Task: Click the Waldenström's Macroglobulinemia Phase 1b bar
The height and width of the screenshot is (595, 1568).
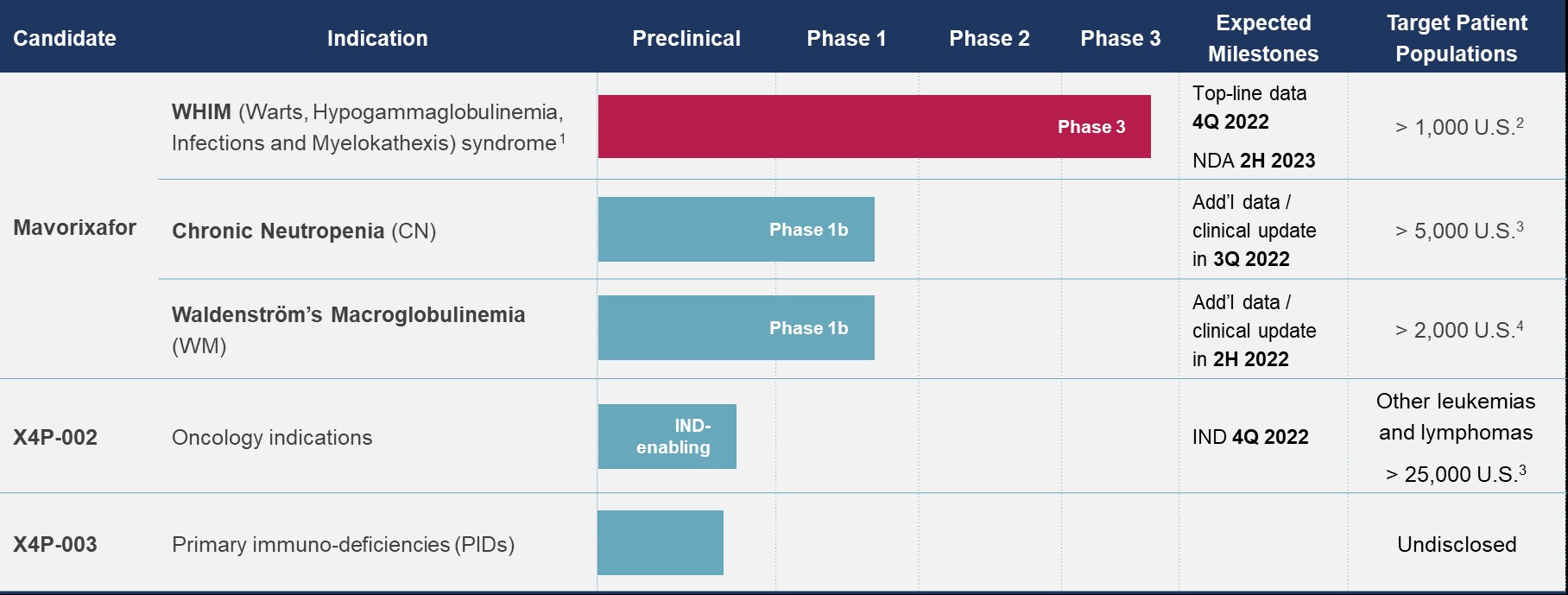Action: click(736, 328)
